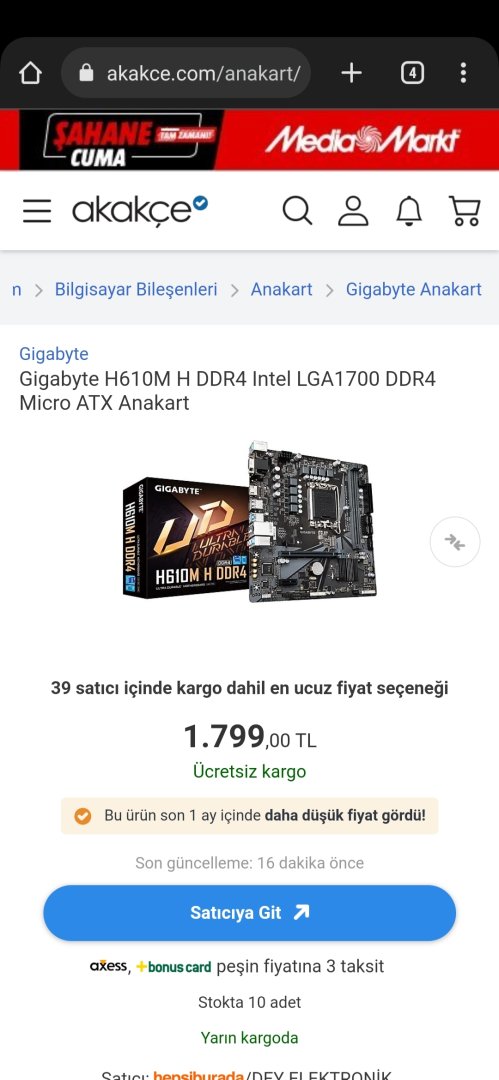Image resolution: width=499 pixels, height=1080 pixels.
Task: Open the MediaMarkt Şahane Cuma banner
Action: click(250, 140)
